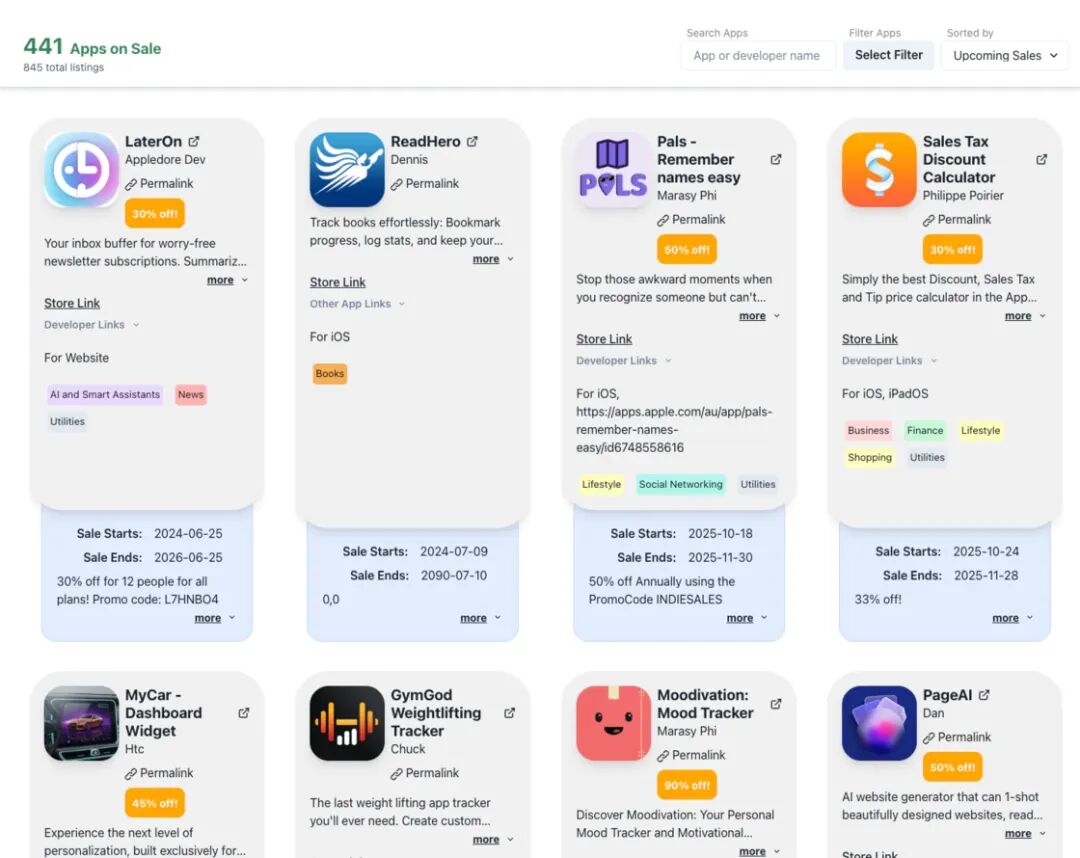The image size is (1080, 858).
Task: Expand ReadHero description with more
Action: (x=493, y=260)
